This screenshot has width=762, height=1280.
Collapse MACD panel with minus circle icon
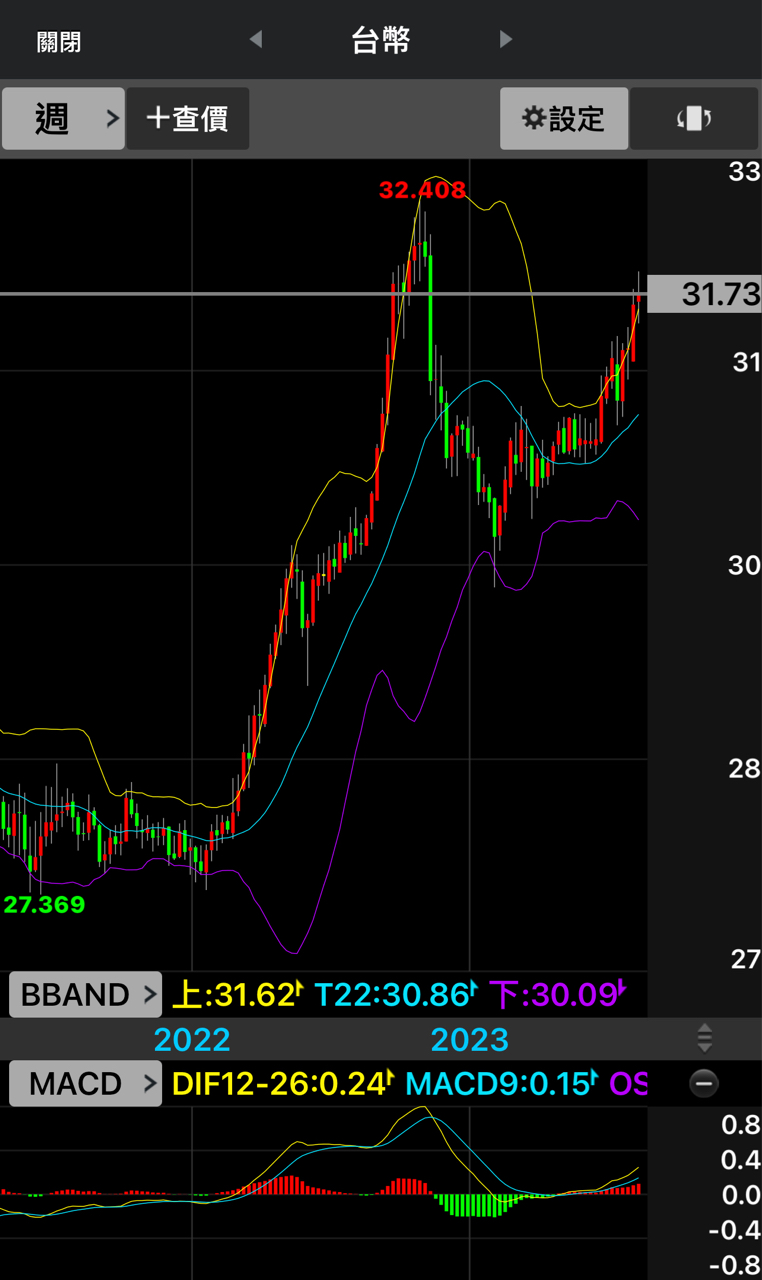click(x=704, y=1083)
